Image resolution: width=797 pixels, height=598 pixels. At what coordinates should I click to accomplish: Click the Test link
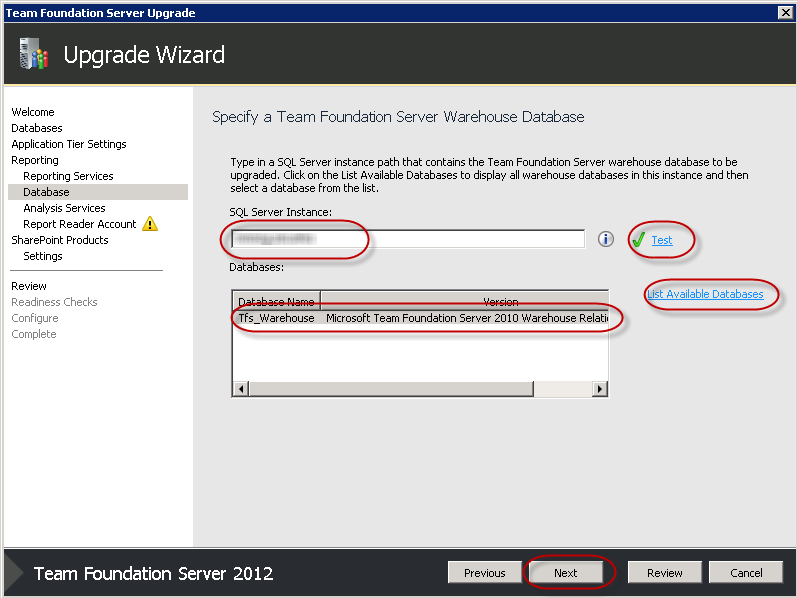(x=662, y=240)
